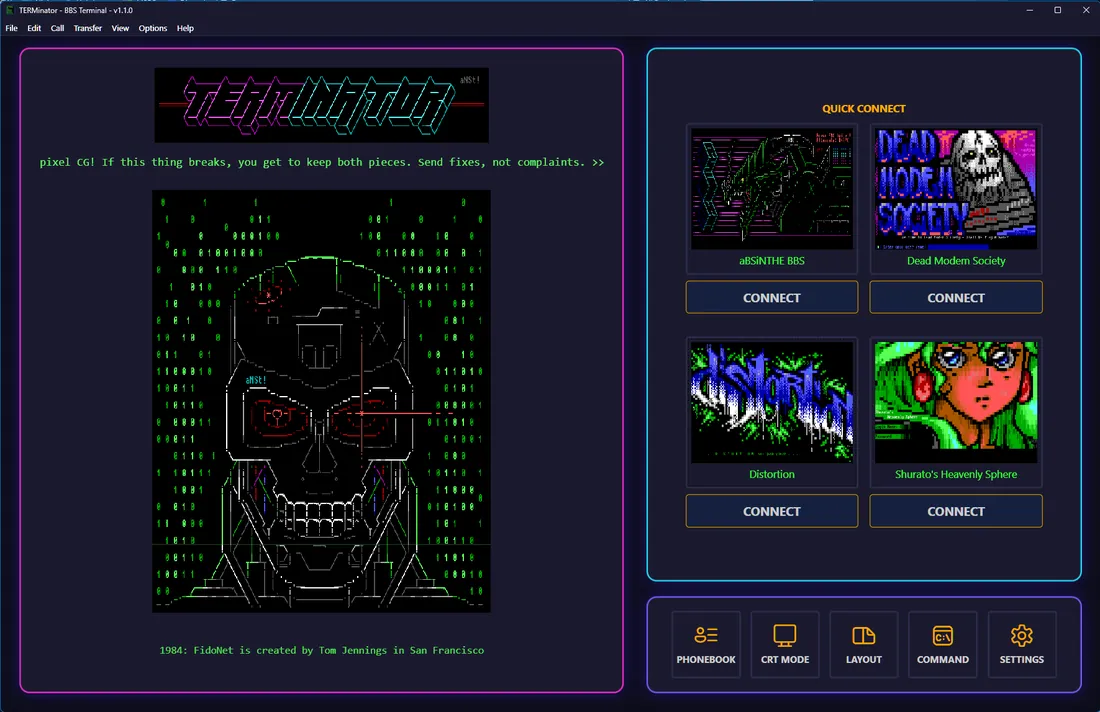Select Shurato's Heavenly Sphere anime thumbnail
Viewport: 1100px width, 712px height.
(955, 402)
